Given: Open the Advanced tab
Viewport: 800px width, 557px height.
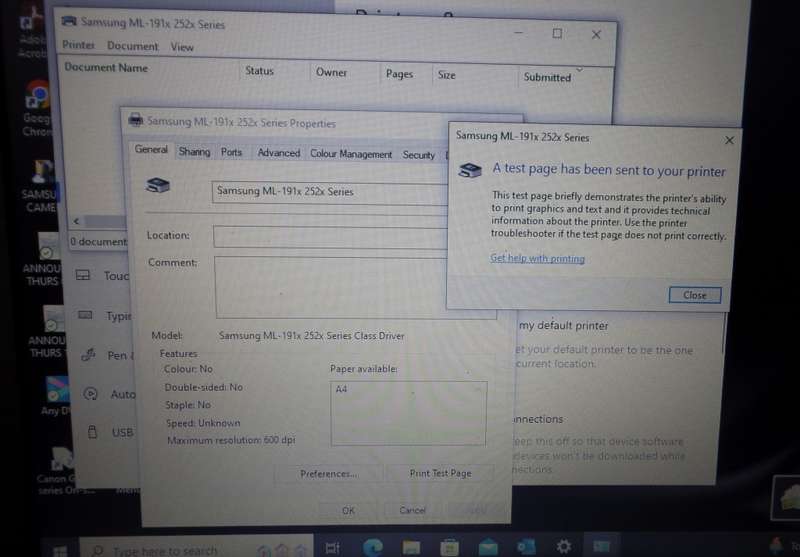Looking at the screenshot, I should (x=279, y=153).
